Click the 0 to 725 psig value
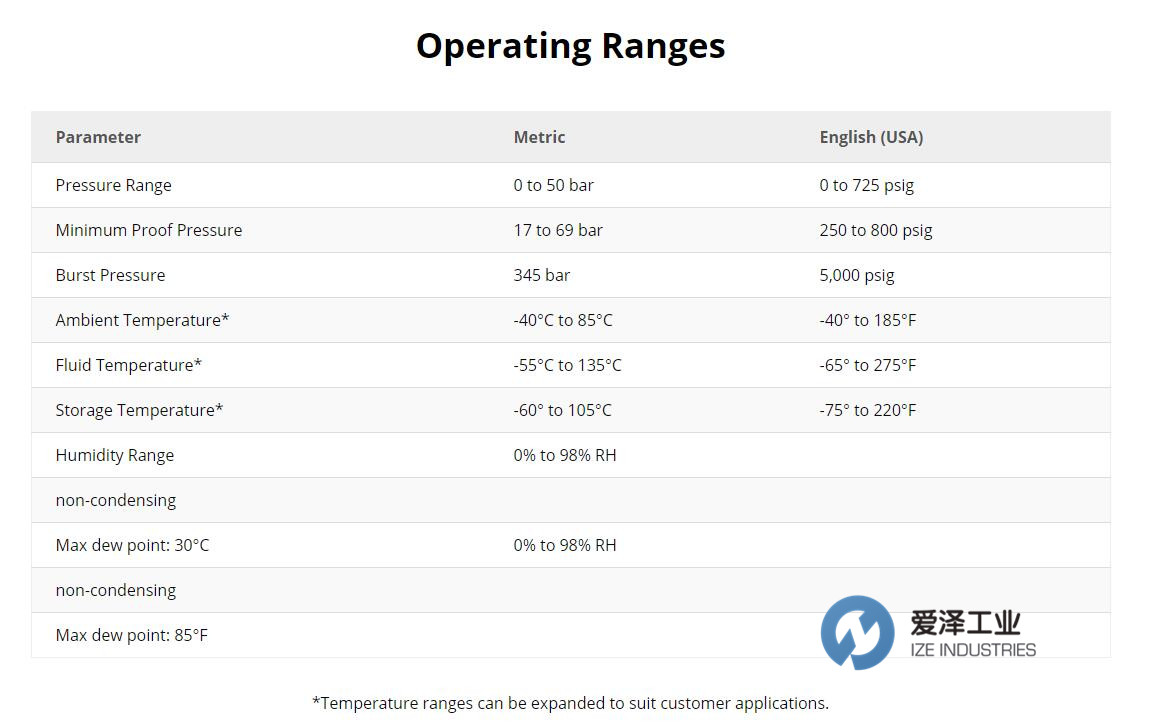The height and width of the screenshot is (724, 1154). pyautogui.click(x=866, y=185)
